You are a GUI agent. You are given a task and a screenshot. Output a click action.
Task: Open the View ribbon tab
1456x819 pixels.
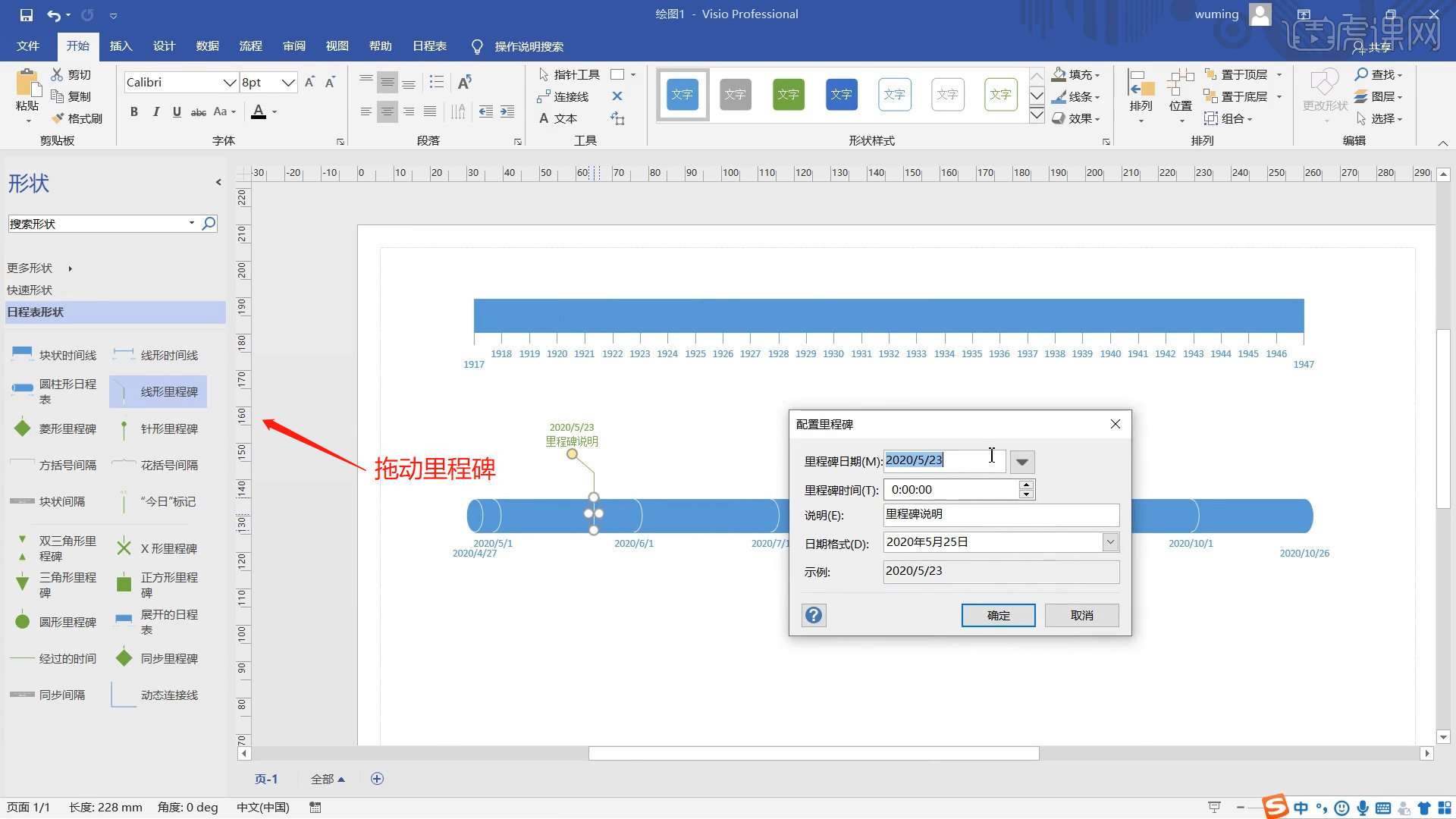click(x=337, y=46)
